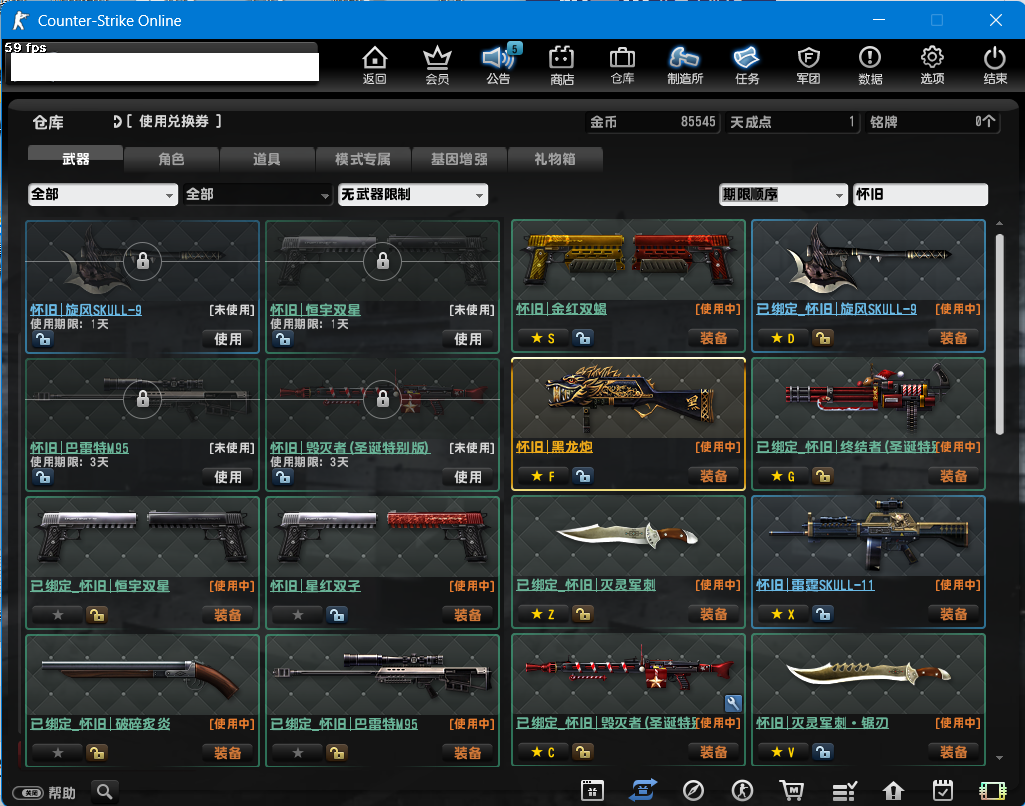The height and width of the screenshot is (806, 1025).
Task: Click the compass icon in bottom bar
Action: point(693,790)
